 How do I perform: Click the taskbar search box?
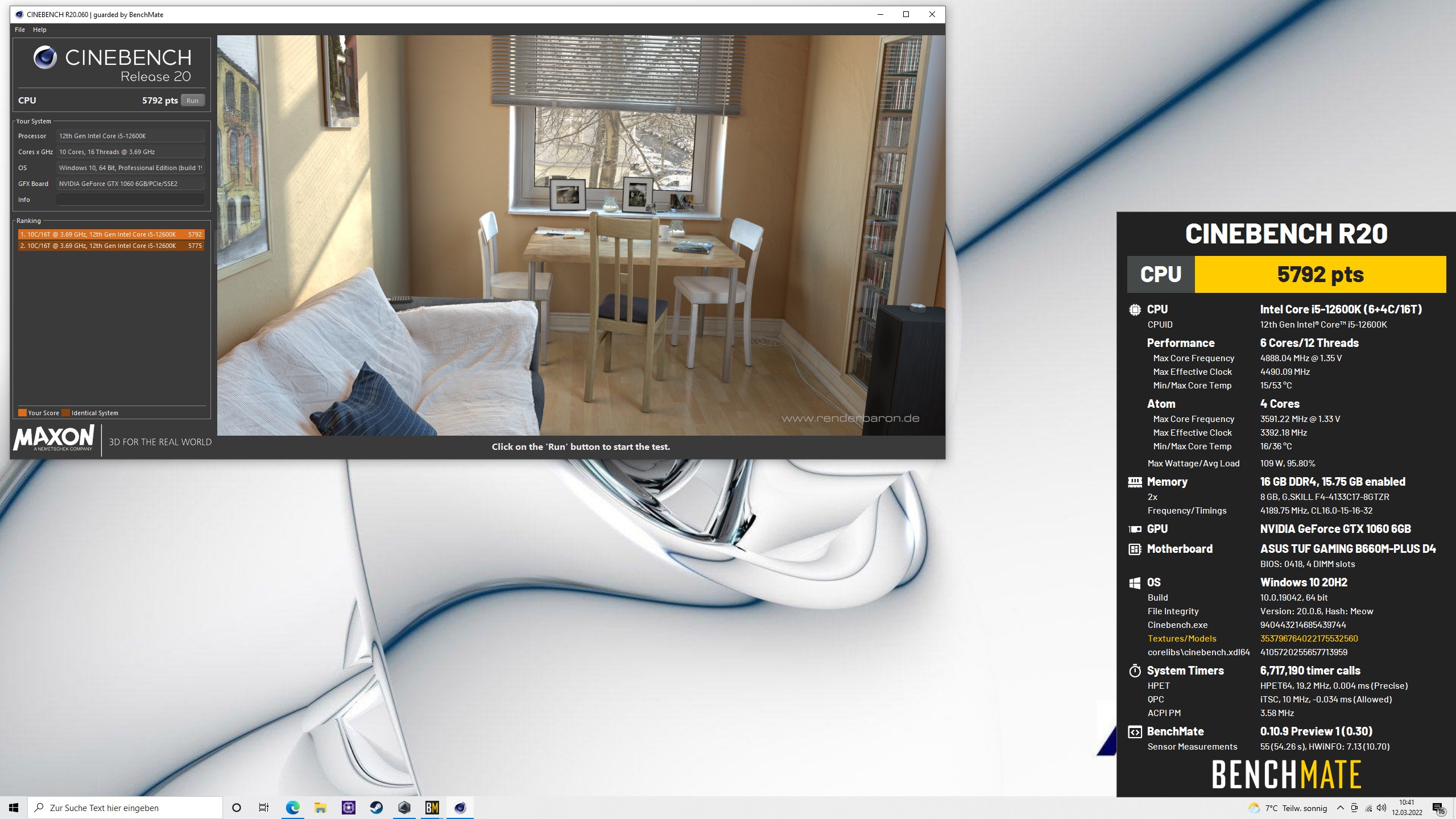[125, 808]
